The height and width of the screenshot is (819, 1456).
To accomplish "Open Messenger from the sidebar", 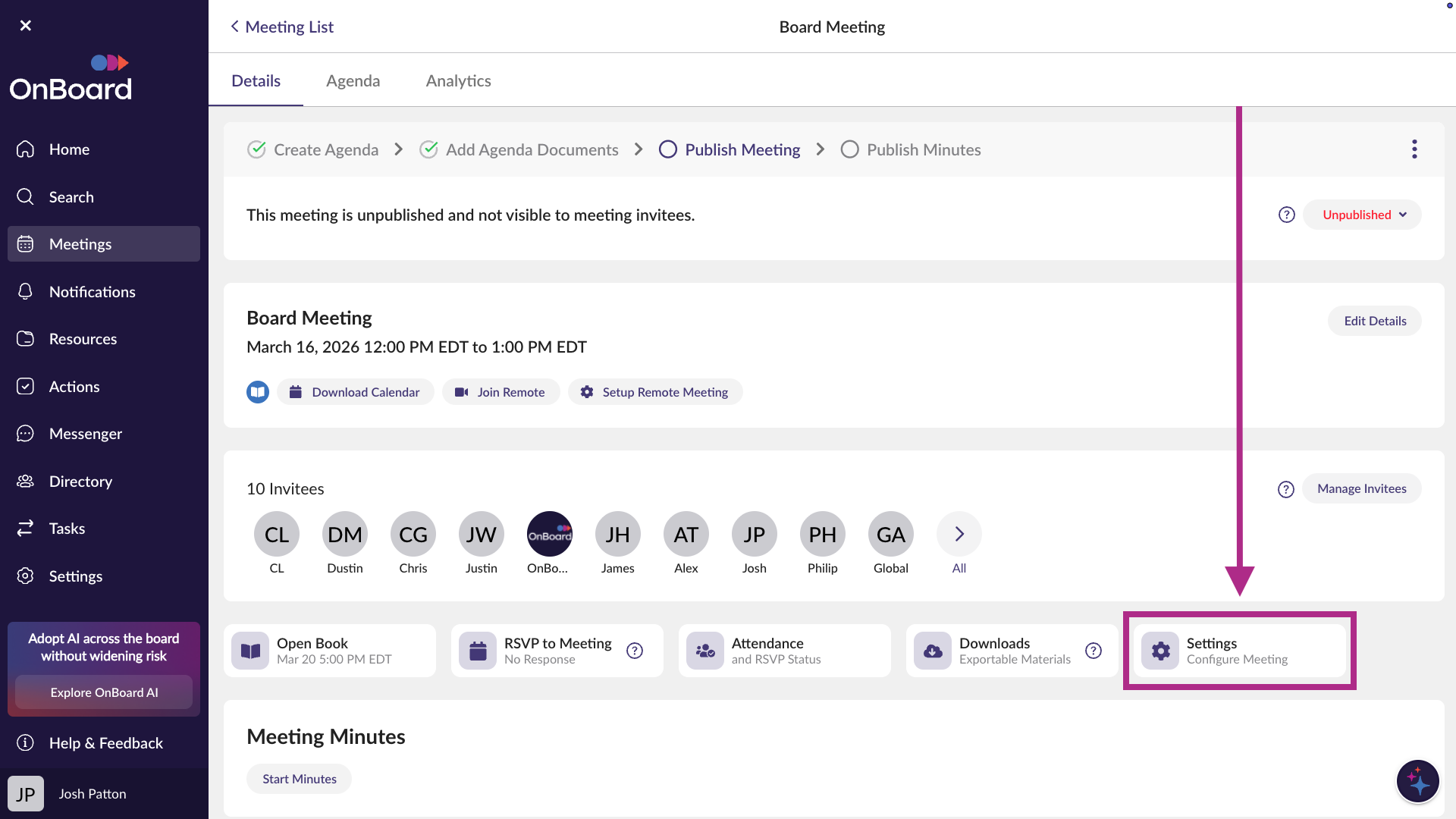I will coord(85,434).
